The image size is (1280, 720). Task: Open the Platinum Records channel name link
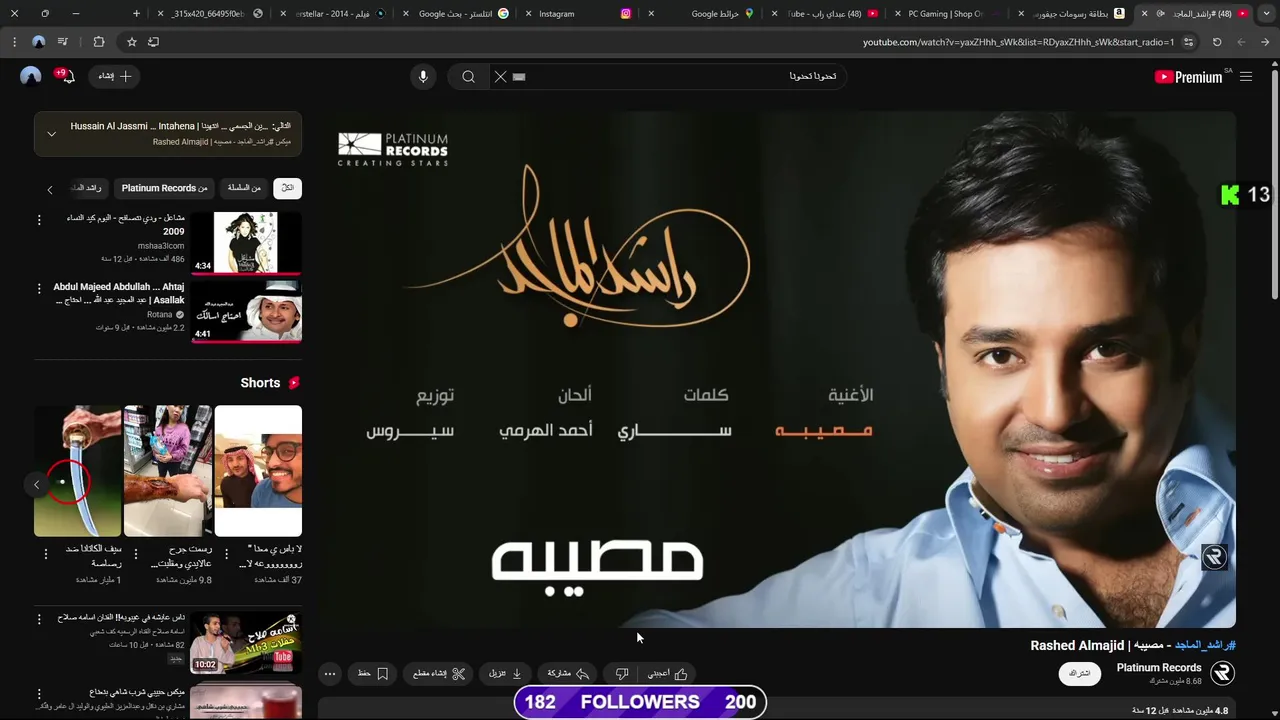click(x=1159, y=668)
